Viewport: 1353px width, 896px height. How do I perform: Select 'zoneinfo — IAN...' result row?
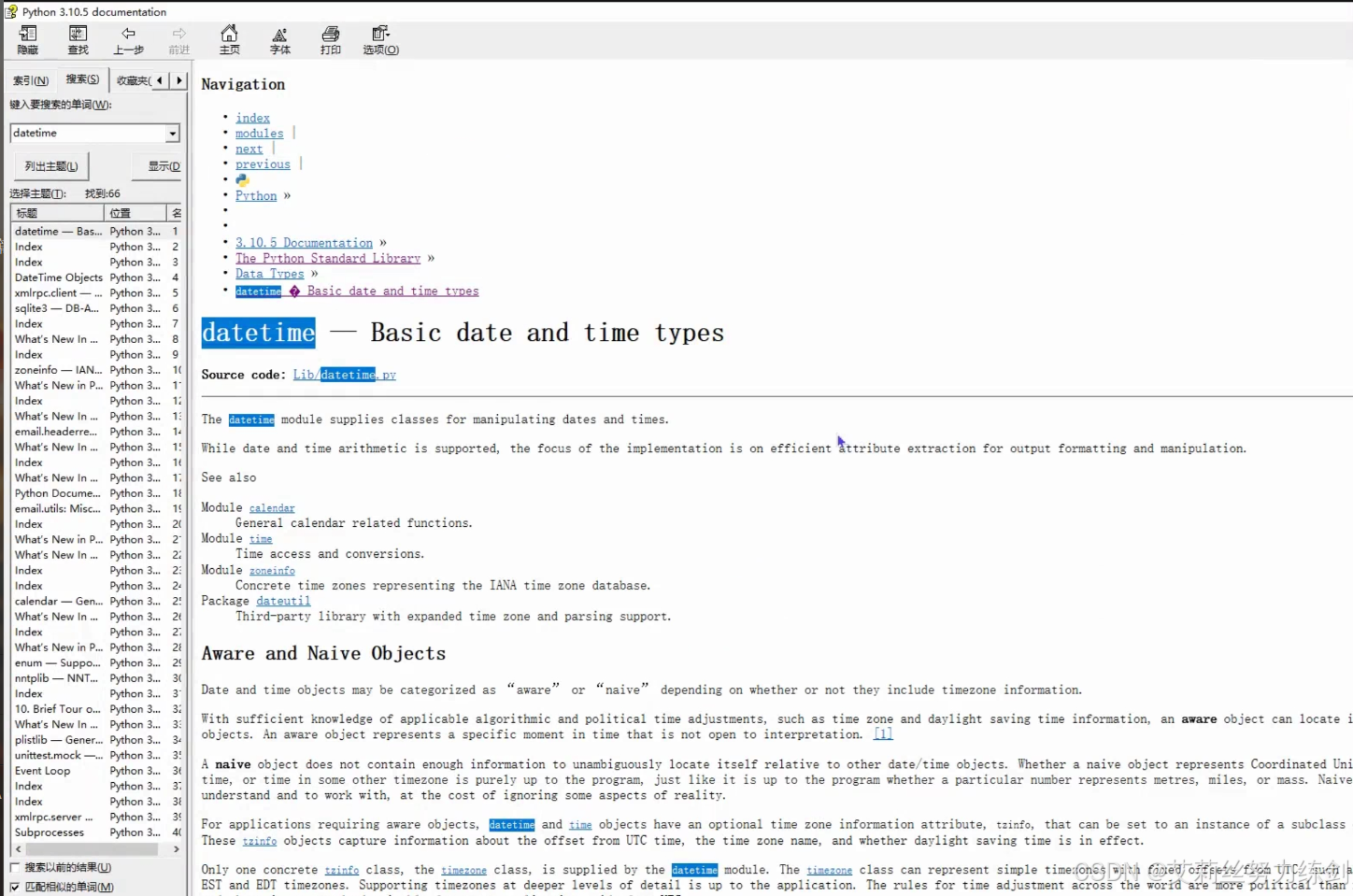(96, 370)
